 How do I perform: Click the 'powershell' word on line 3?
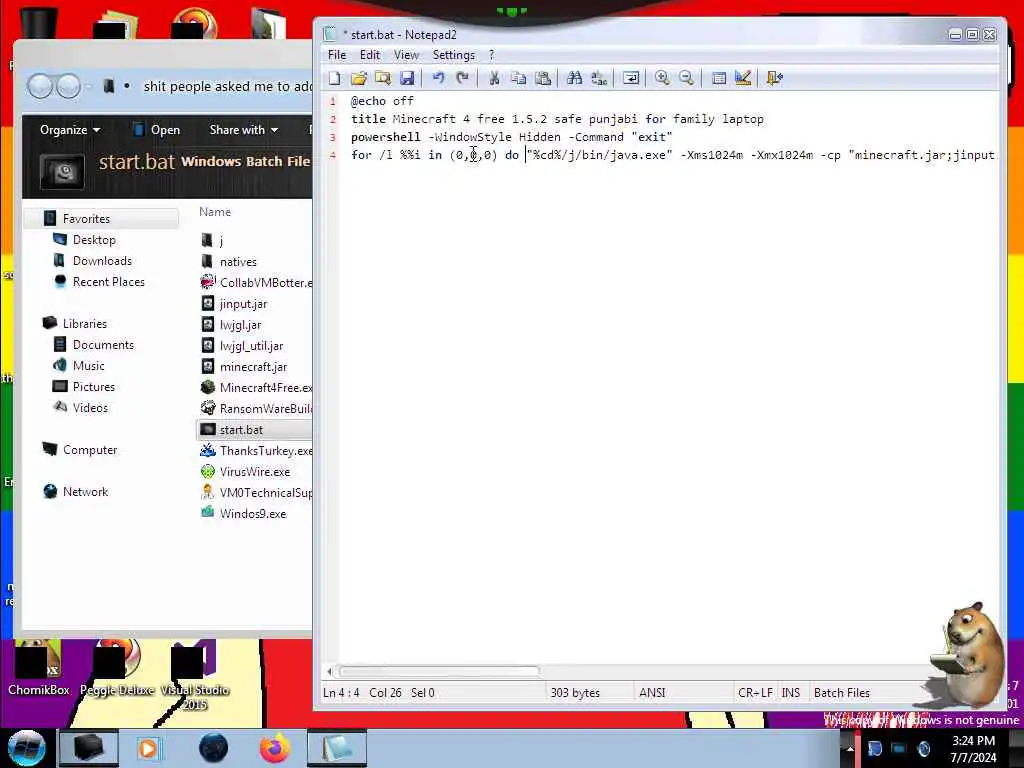385,137
